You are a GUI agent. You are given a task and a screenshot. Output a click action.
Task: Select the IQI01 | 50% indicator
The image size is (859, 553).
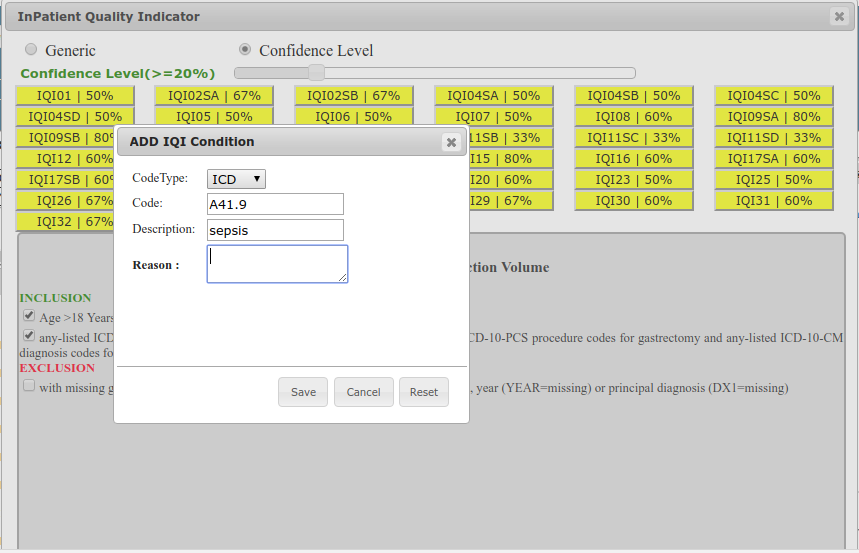point(75,96)
